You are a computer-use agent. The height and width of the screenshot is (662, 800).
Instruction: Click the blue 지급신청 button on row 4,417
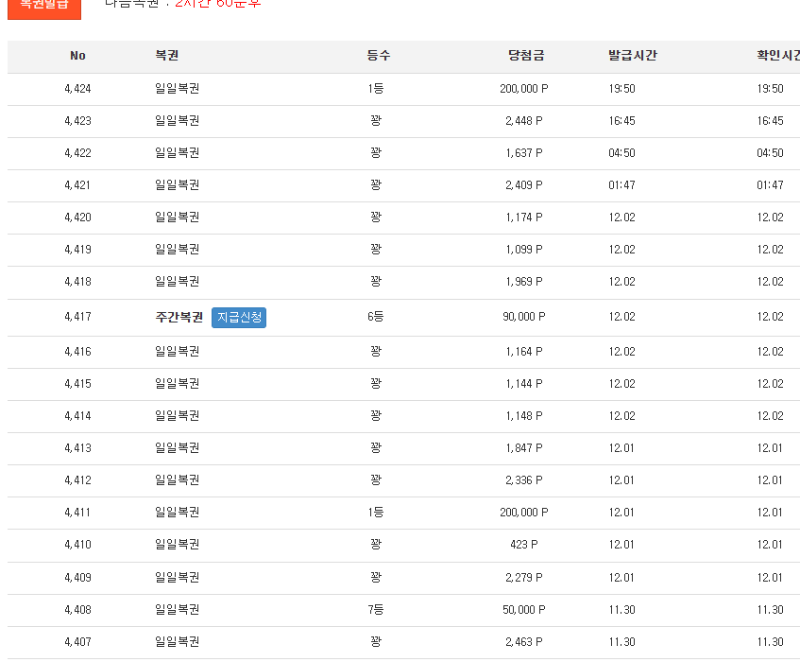(239, 316)
